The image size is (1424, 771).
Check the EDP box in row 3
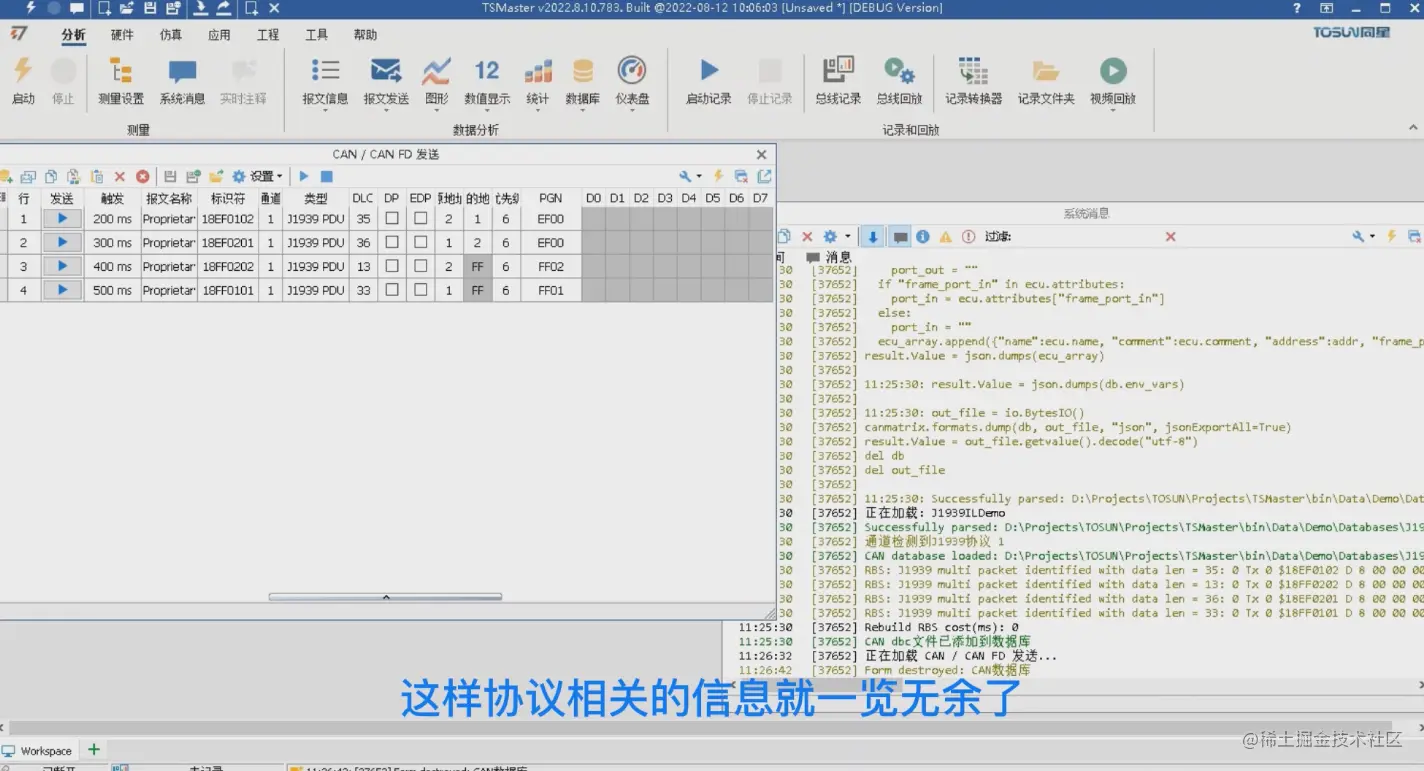421,266
